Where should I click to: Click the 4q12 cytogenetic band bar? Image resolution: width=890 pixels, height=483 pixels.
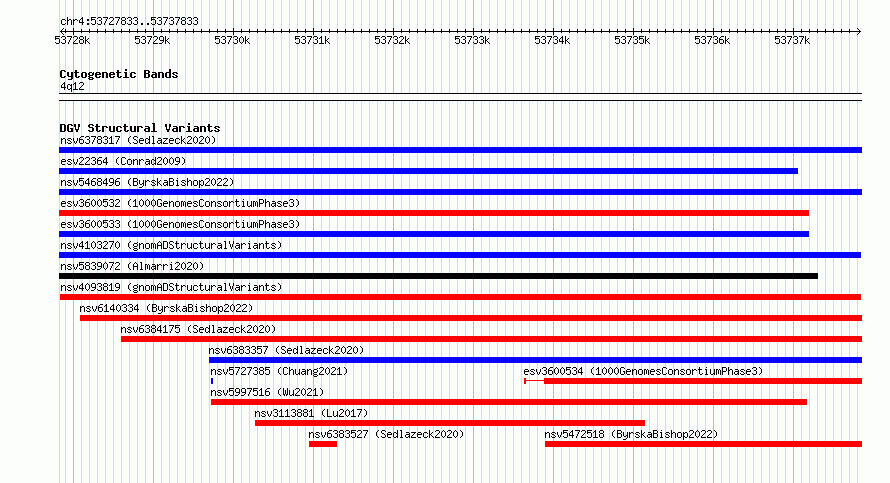[460, 97]
